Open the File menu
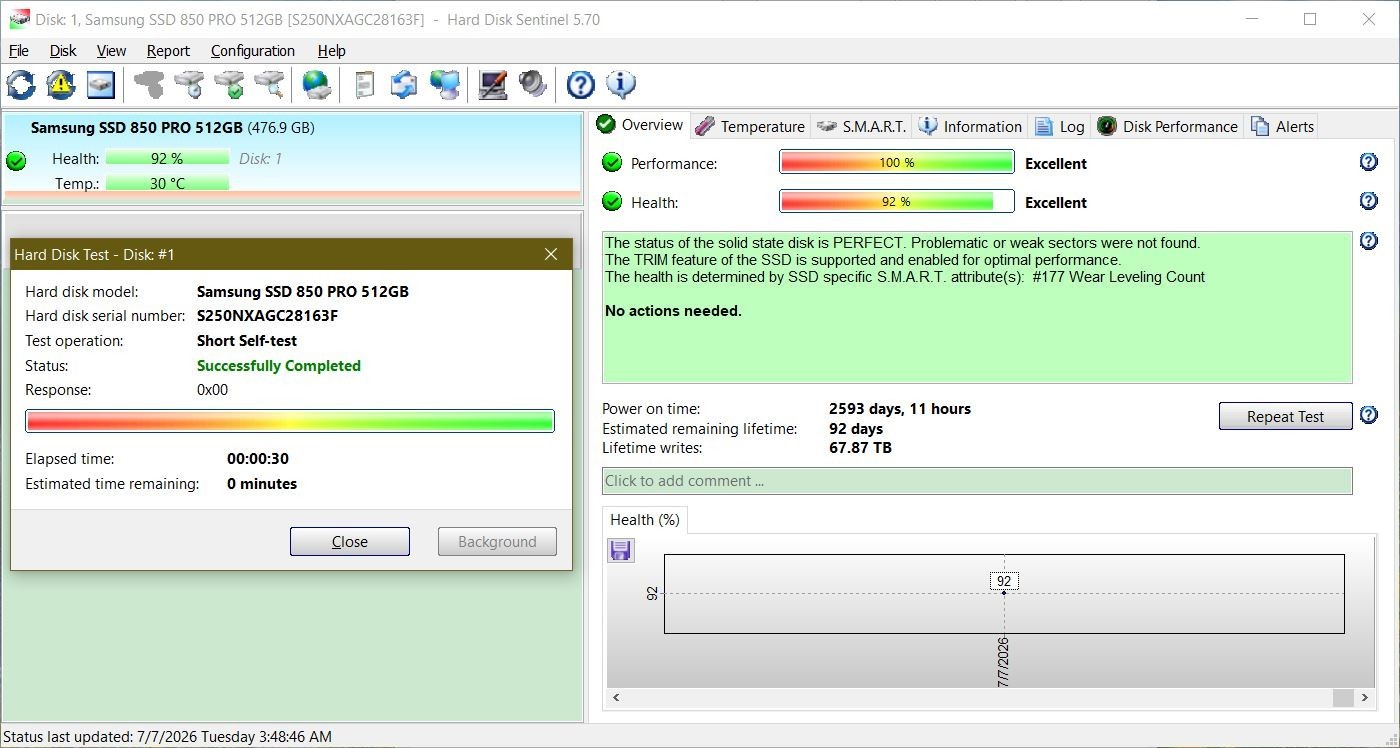 (x=18, y=51)
